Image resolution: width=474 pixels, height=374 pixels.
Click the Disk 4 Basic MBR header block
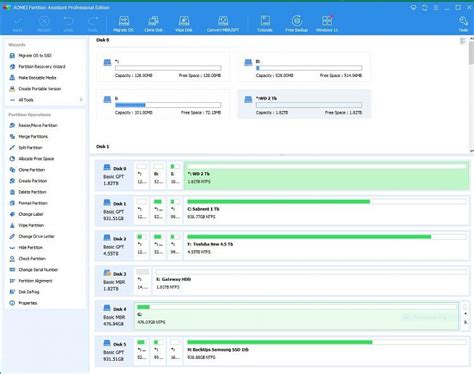pos(114,316)
